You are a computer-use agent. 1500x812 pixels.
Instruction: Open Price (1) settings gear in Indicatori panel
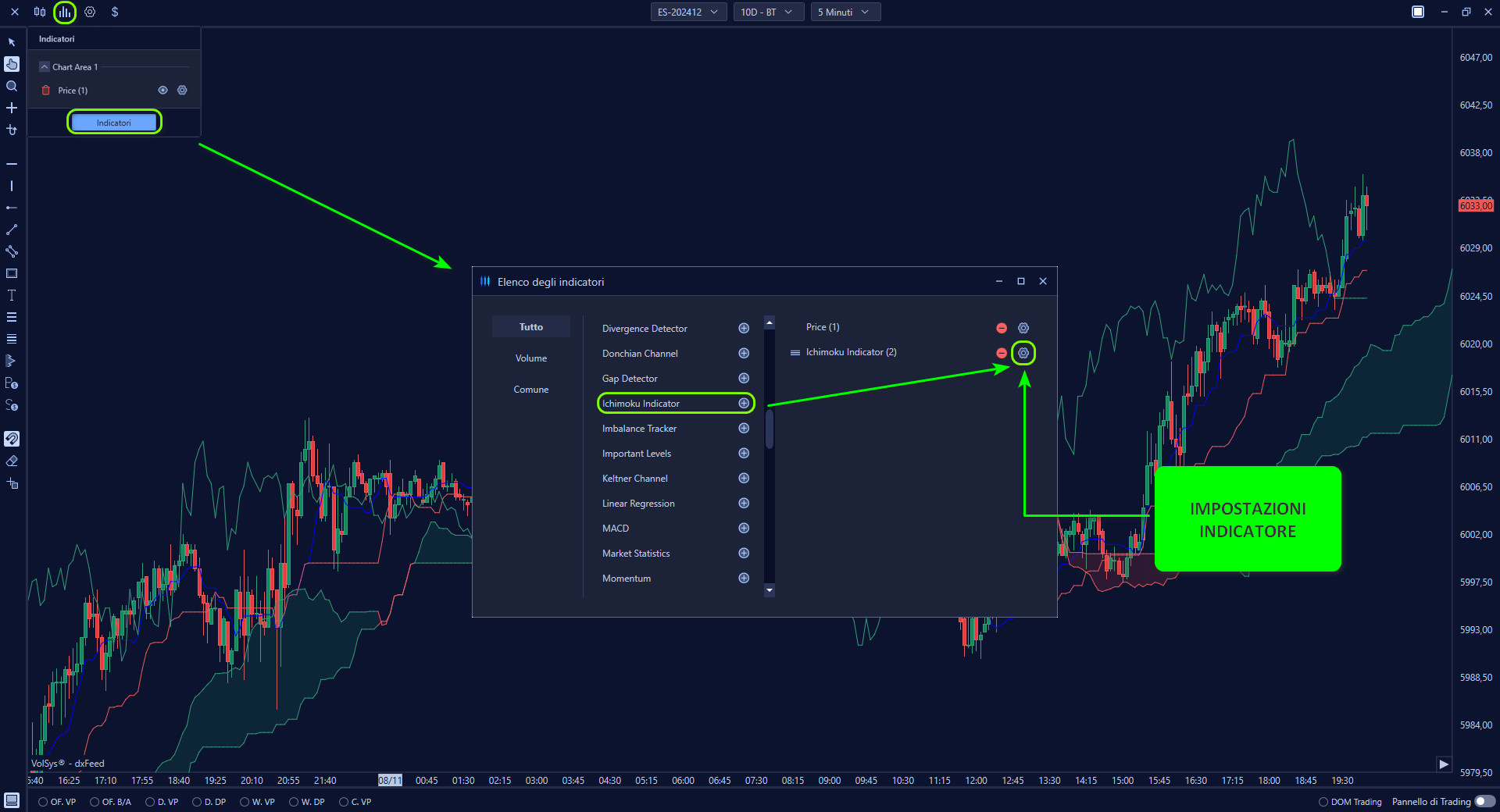[182, 91]
